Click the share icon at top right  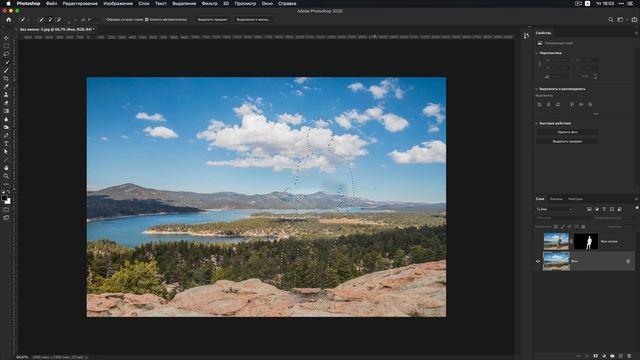(x=634, y=20)
